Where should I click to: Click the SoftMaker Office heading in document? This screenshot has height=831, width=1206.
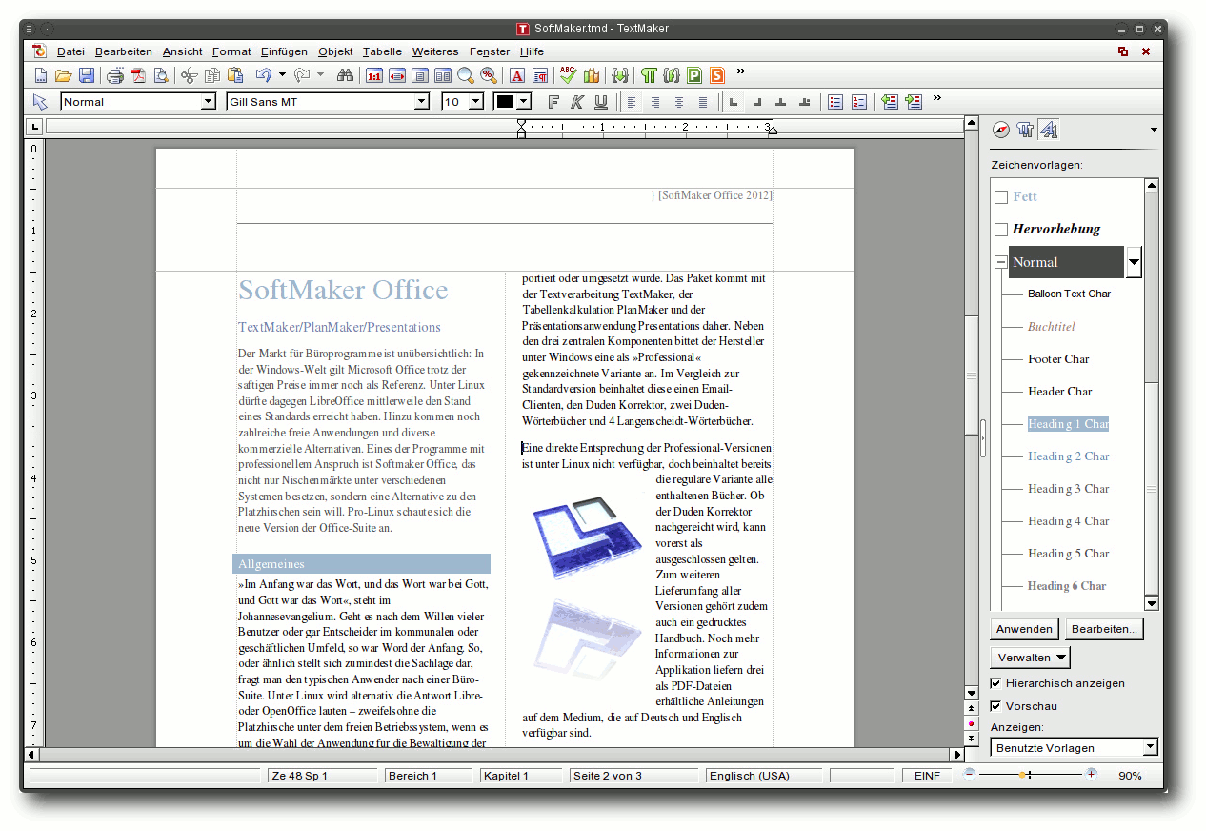pos(343,290)
